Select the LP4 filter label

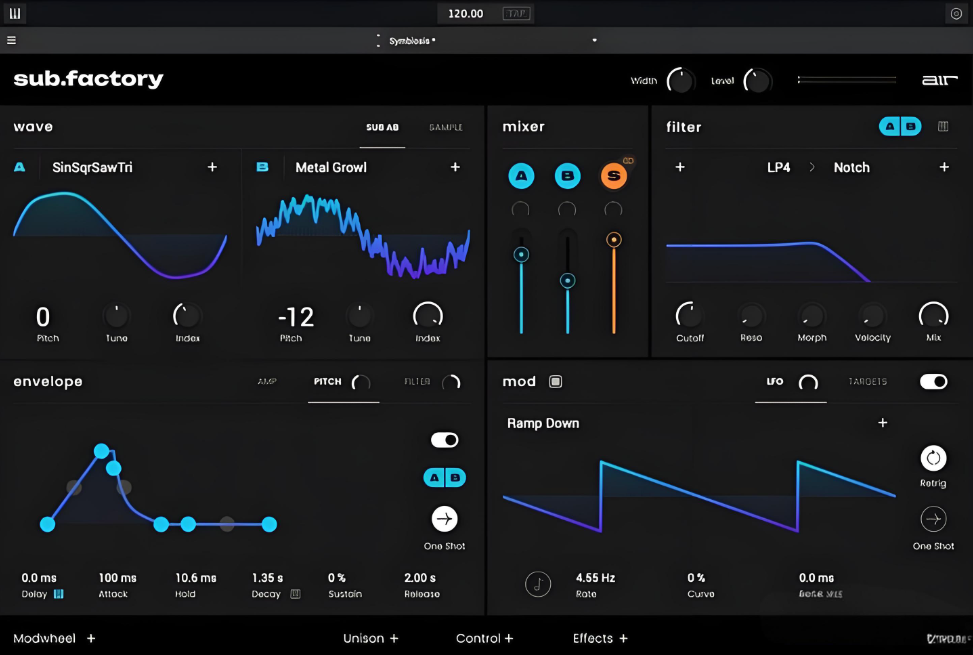[779, 167]
